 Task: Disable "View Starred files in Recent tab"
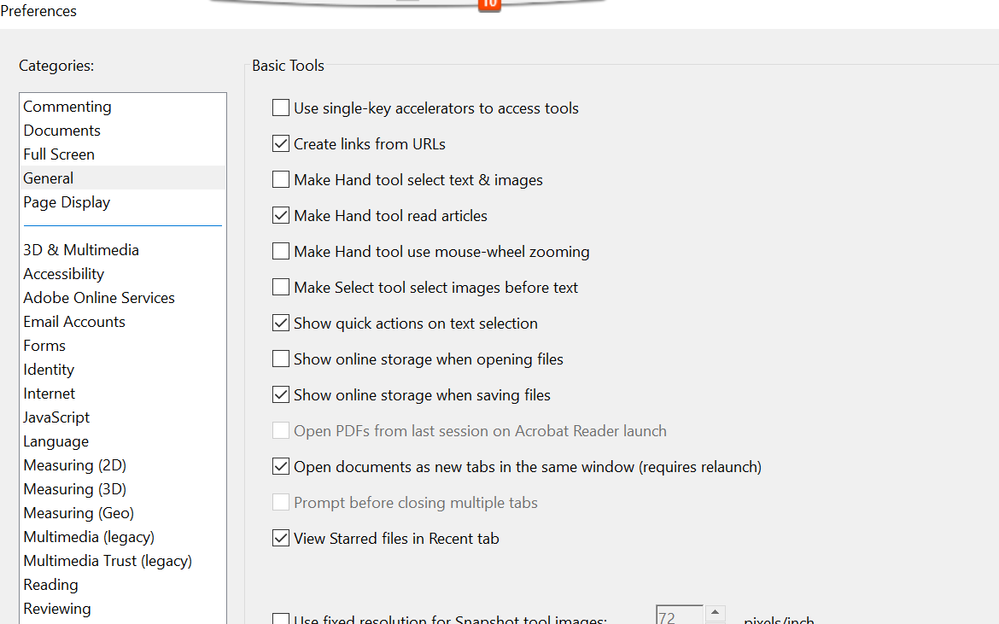click(x=281, y=538)
